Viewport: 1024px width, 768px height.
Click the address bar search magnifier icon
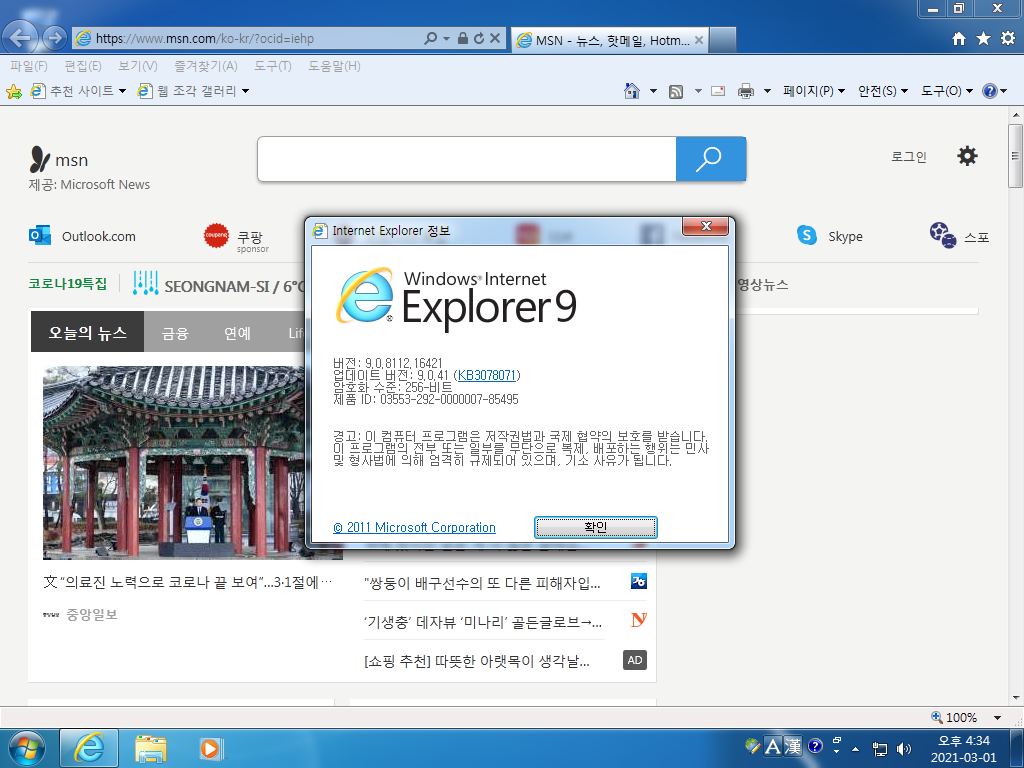430,39
